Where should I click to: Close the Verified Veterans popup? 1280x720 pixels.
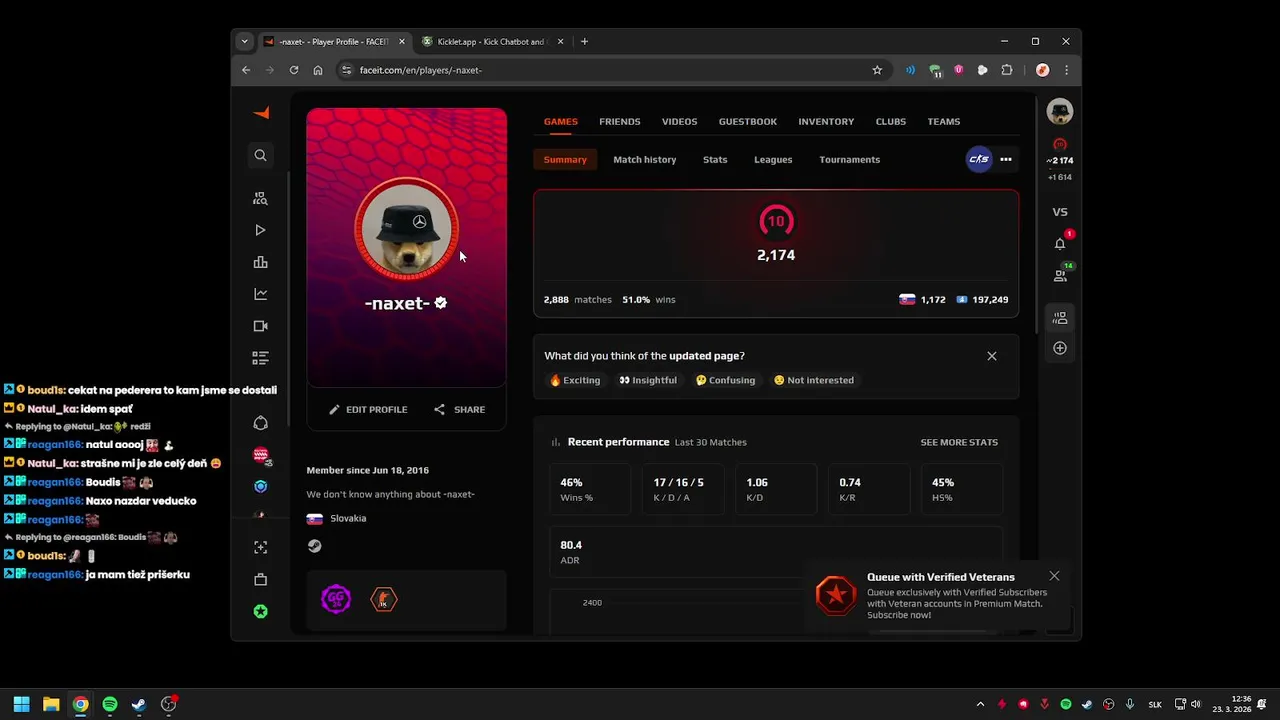point(1054,576)
